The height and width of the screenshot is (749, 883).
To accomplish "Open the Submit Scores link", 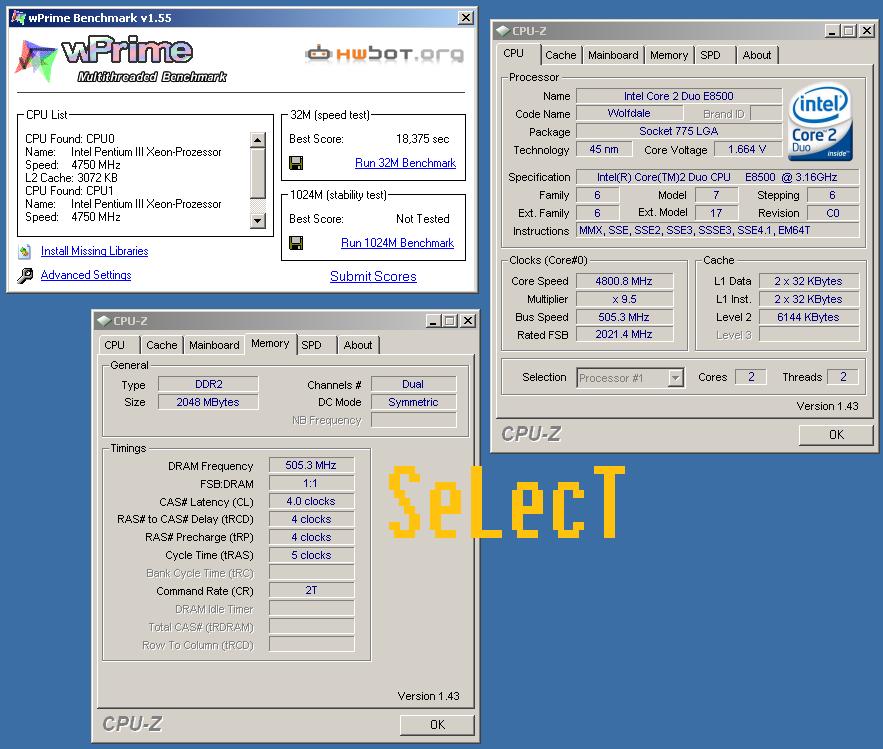I will [x=373, y=277].
